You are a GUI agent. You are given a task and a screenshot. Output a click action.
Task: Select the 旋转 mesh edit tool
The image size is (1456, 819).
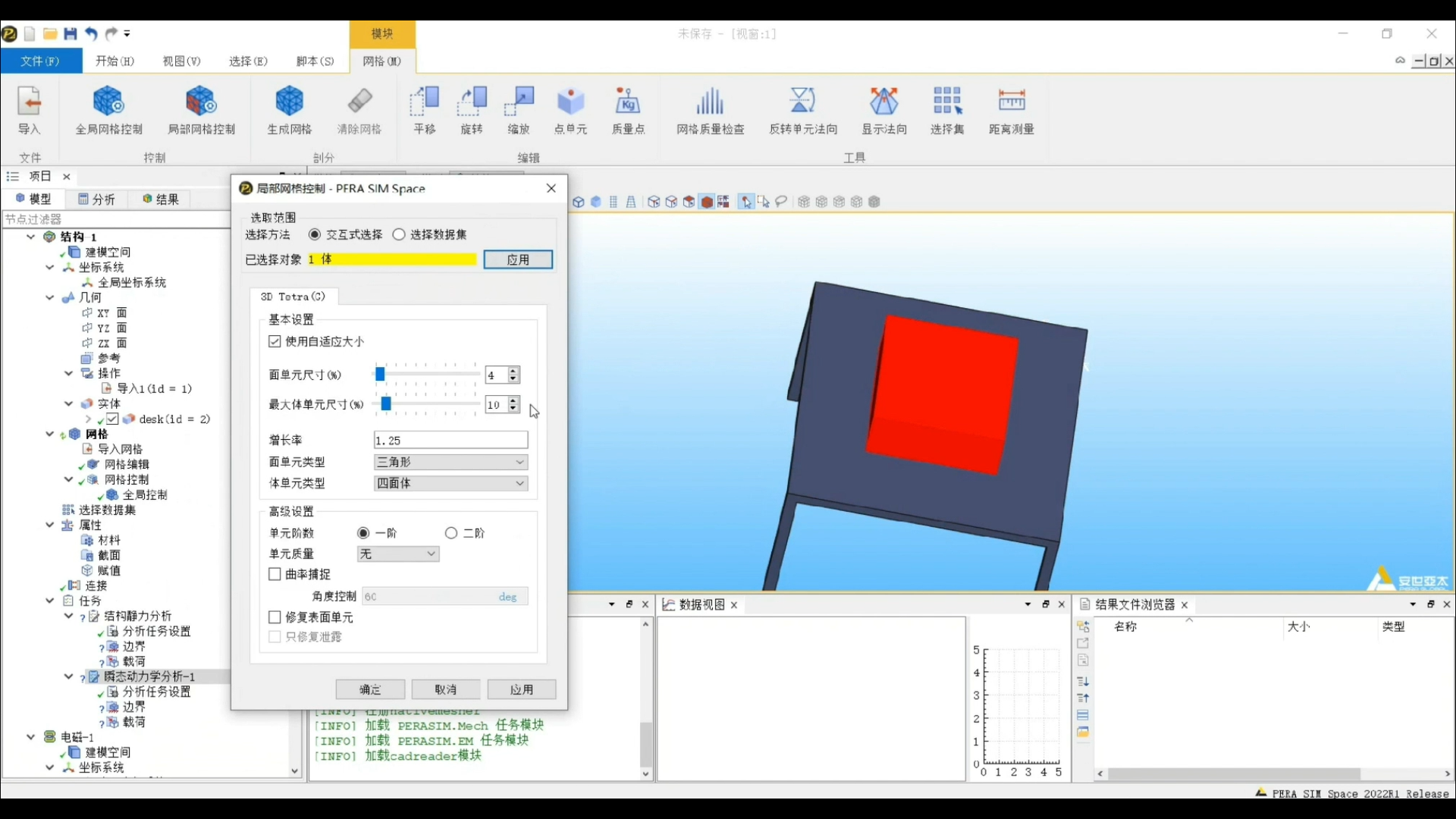pyautogui.click(x=472, y=110)
